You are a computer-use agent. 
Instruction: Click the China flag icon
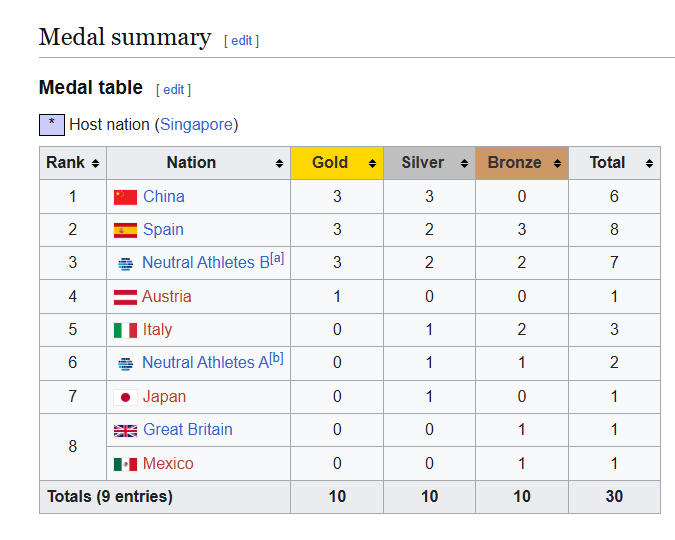(125, 197)
